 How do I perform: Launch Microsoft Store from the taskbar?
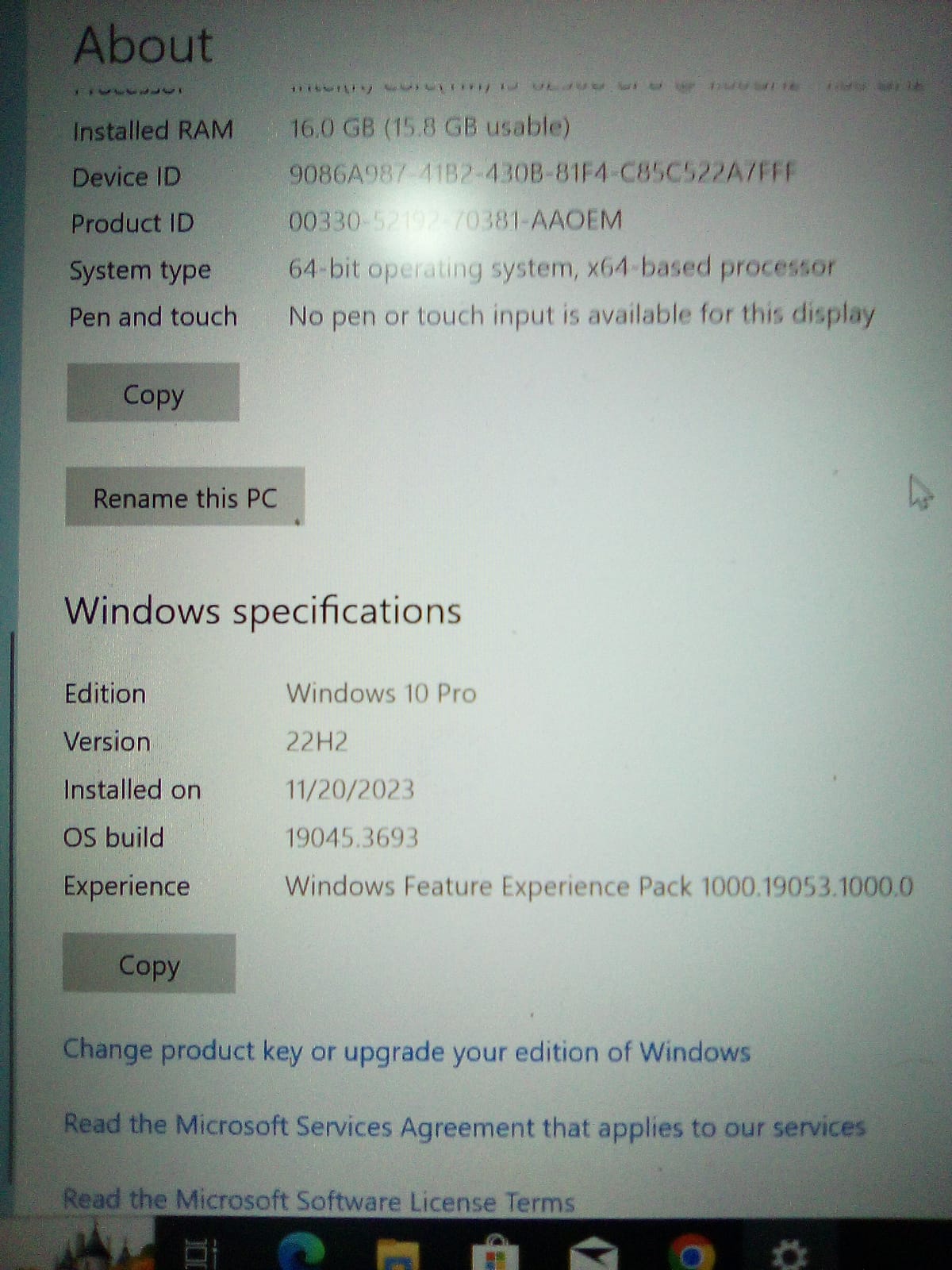coord(495,1253)
